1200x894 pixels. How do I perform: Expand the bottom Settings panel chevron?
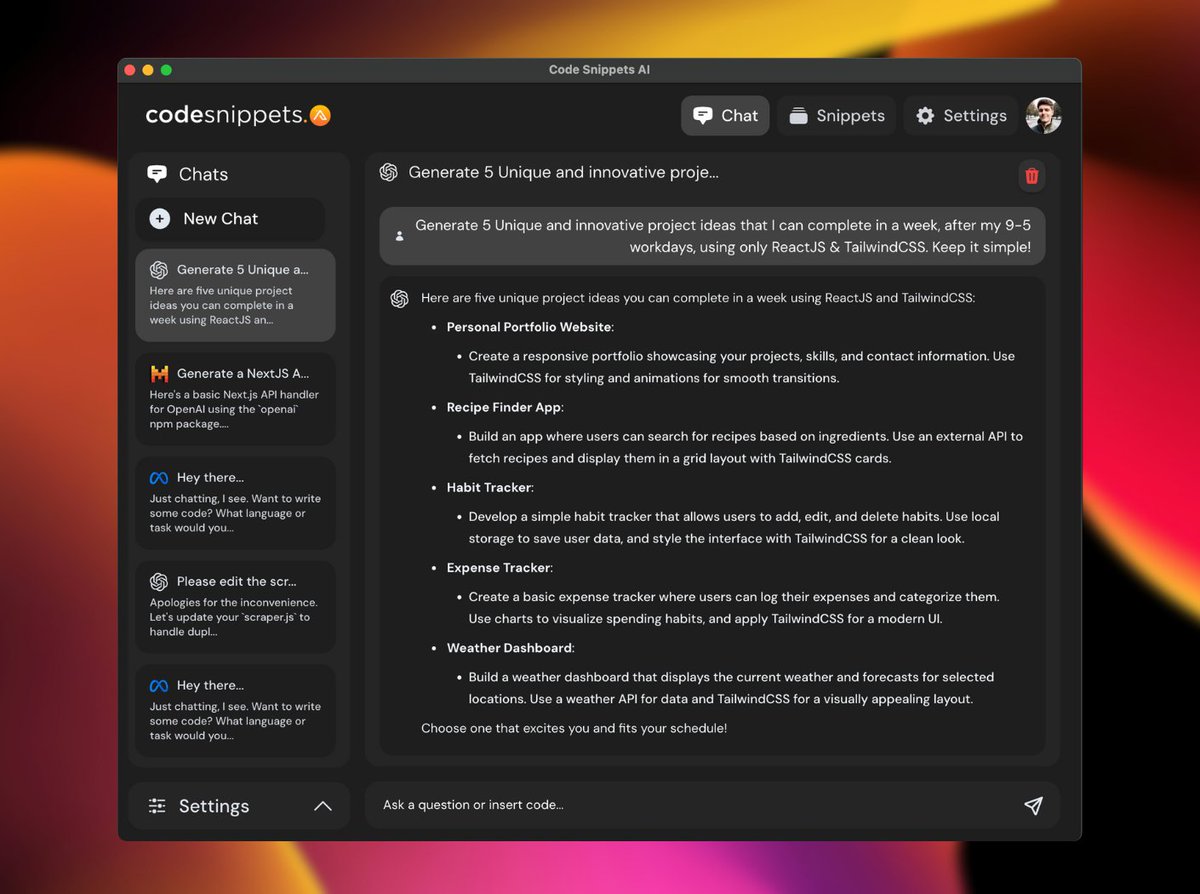[x=322, y=806]
